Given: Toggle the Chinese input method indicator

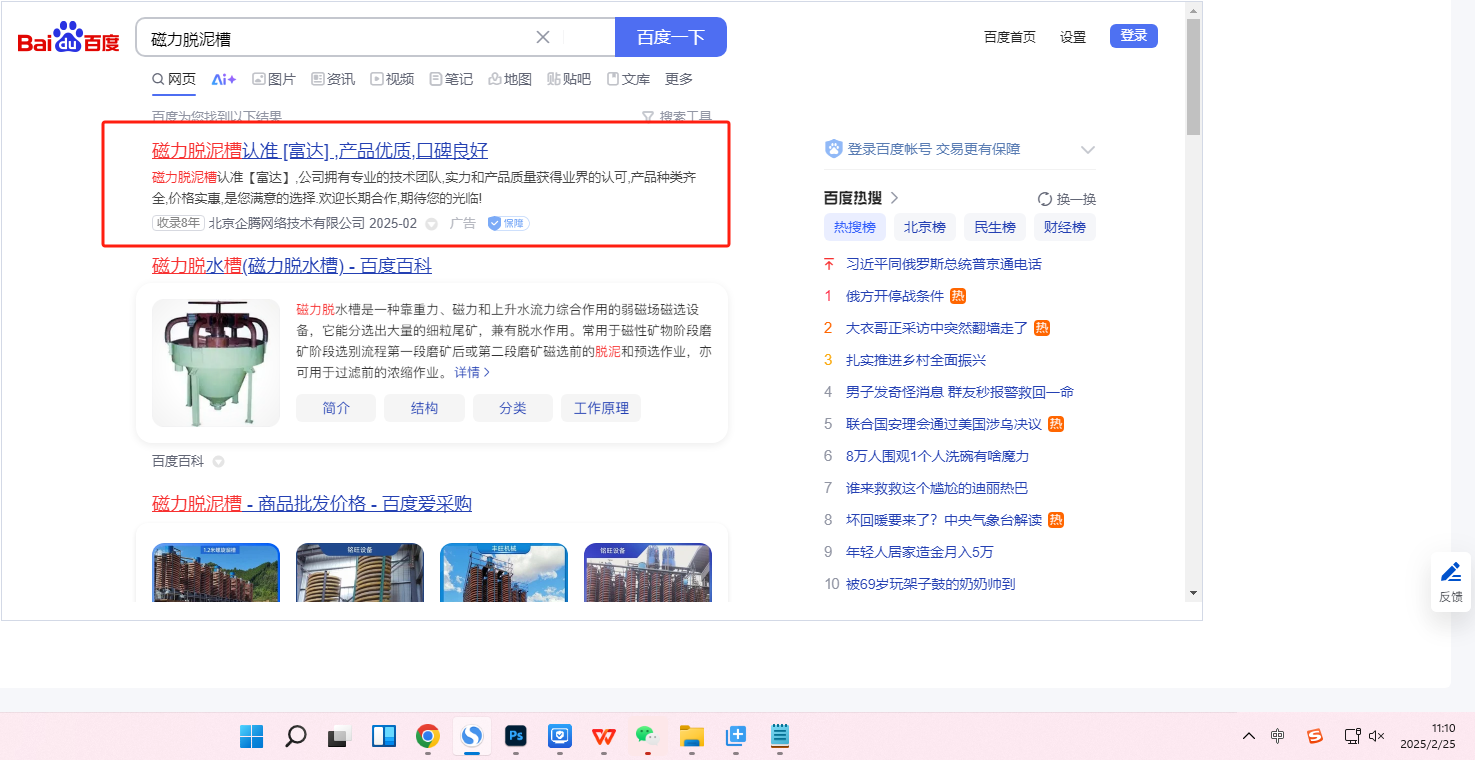Looking at the screenshot, I should click(1278, 737).
